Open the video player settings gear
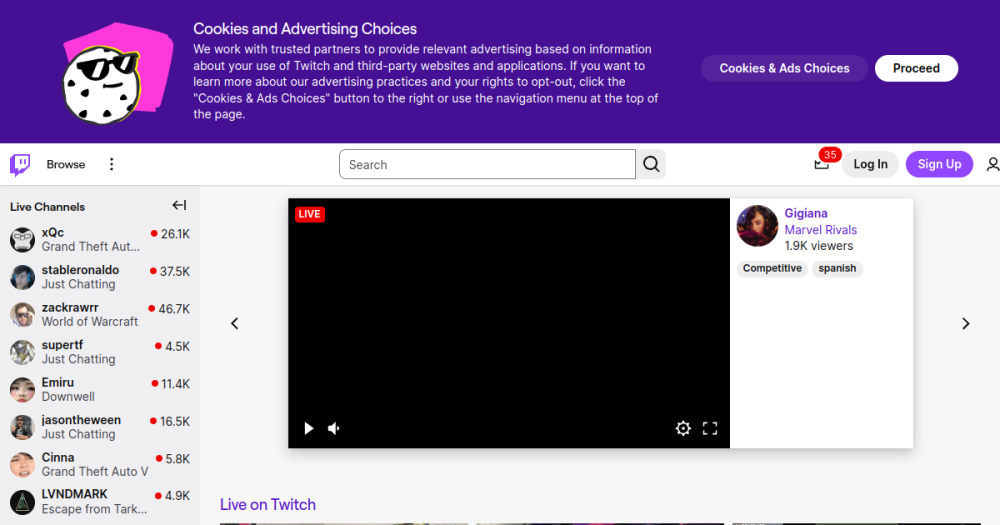Image resolution: width=1000 pixels, height=525 pixels. point(683,428)
